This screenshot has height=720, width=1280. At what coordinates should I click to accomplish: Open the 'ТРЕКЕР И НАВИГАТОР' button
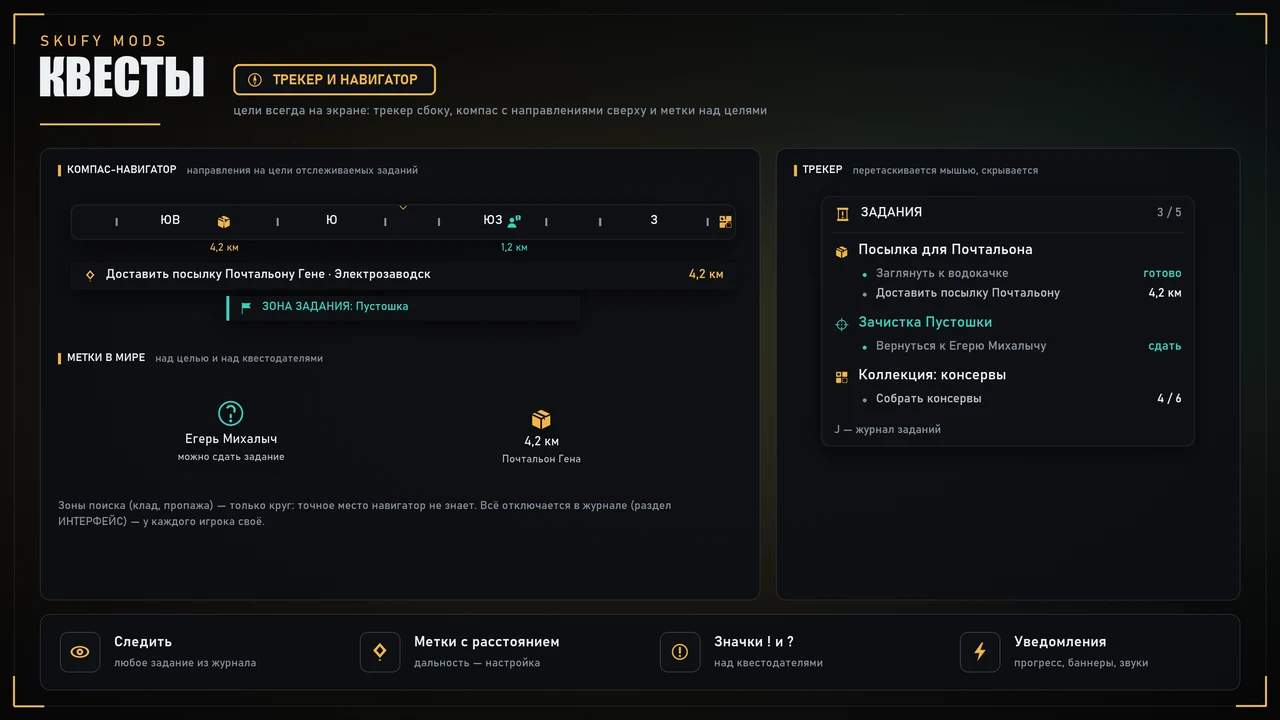point(334,80)
